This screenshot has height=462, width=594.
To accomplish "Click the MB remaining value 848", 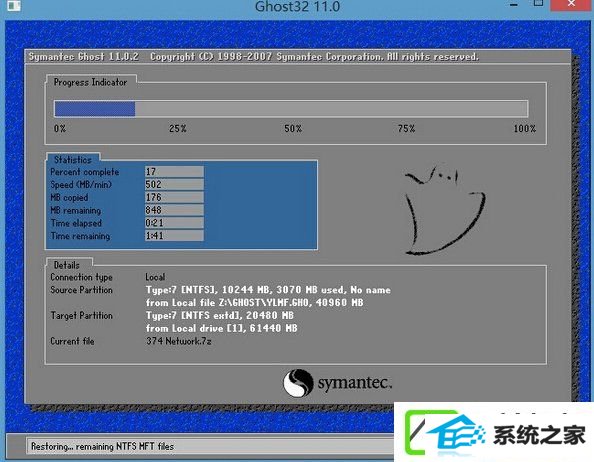I will pyautogui.click(x=174, y=210).
